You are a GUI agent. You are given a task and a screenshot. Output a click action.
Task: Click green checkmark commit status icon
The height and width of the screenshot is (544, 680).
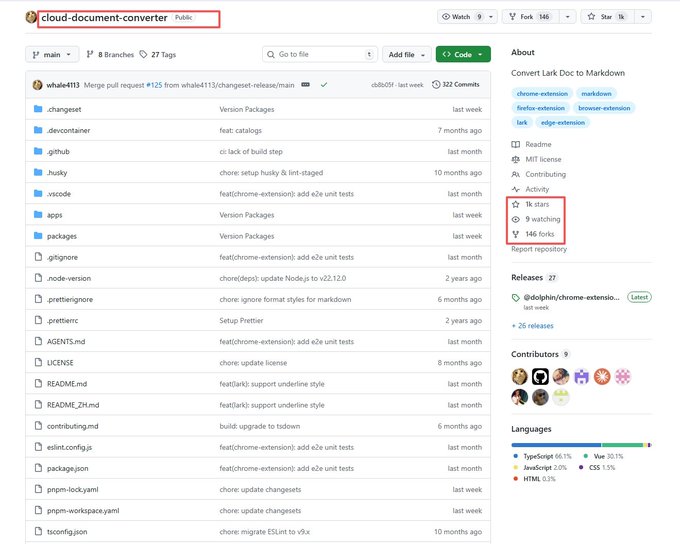[x=324, y=85]
